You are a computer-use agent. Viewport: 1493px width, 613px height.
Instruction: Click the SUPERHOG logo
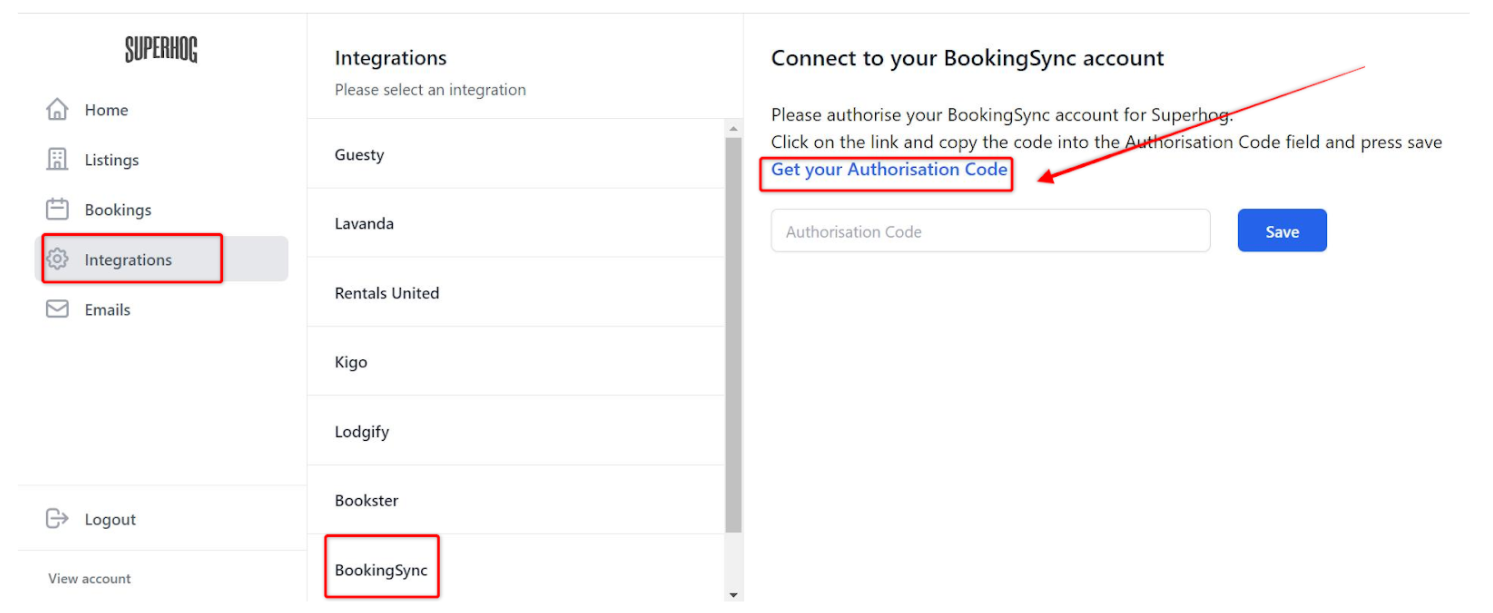click(161, 49)
